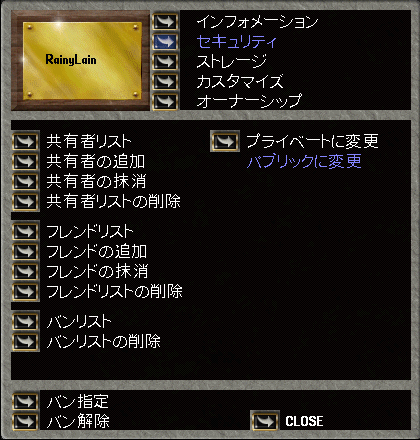Viewport: 420px width, 440px height.
Task: Click arrow for 共有者リストの削除
Action: [25, 202]
